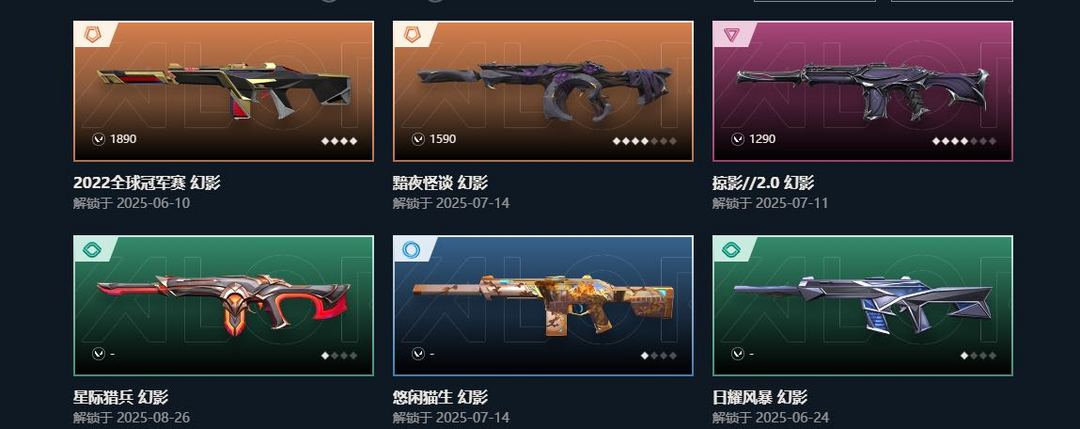Click the 日耀风暴 幻影 title text
Screen dimensions: 1080x429
[x=760, y=397]
